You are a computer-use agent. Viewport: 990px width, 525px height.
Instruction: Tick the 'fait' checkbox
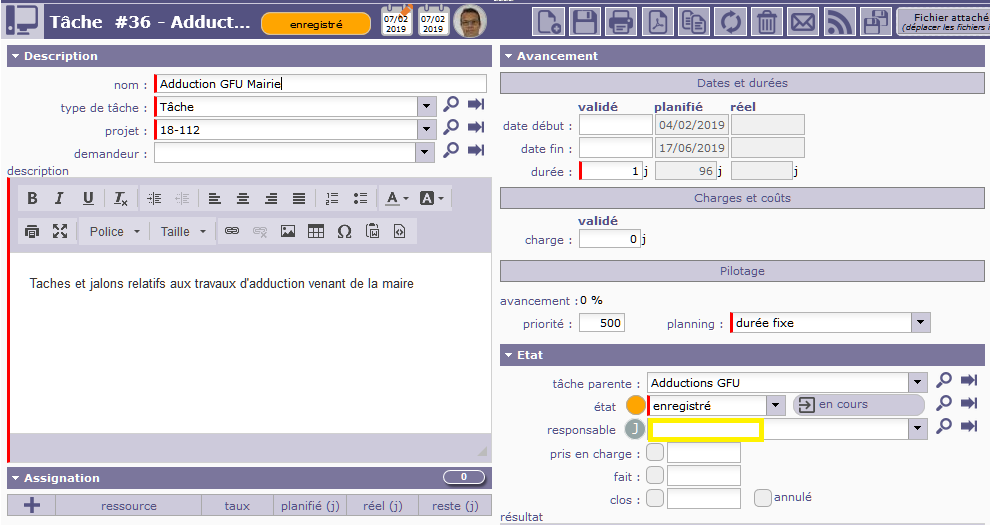(655, 475)
